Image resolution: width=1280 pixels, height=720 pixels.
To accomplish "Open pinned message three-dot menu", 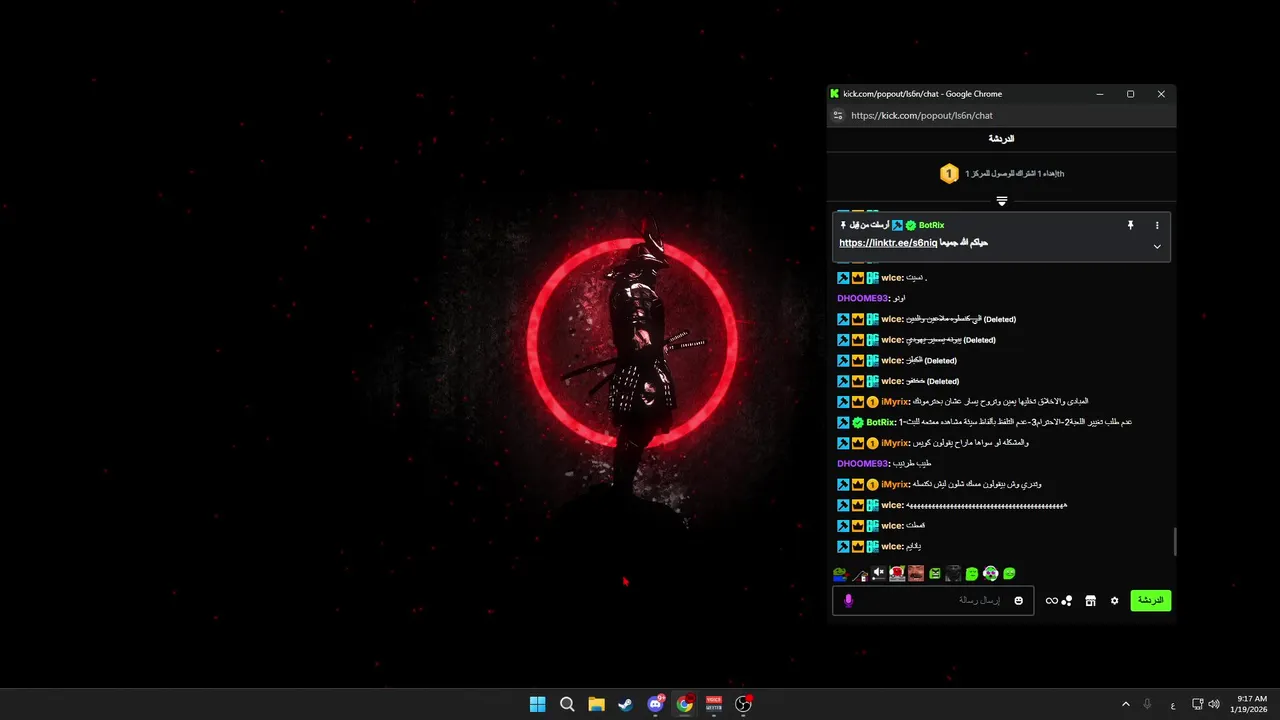I will pyautogui.click(x=1157, y=226).
